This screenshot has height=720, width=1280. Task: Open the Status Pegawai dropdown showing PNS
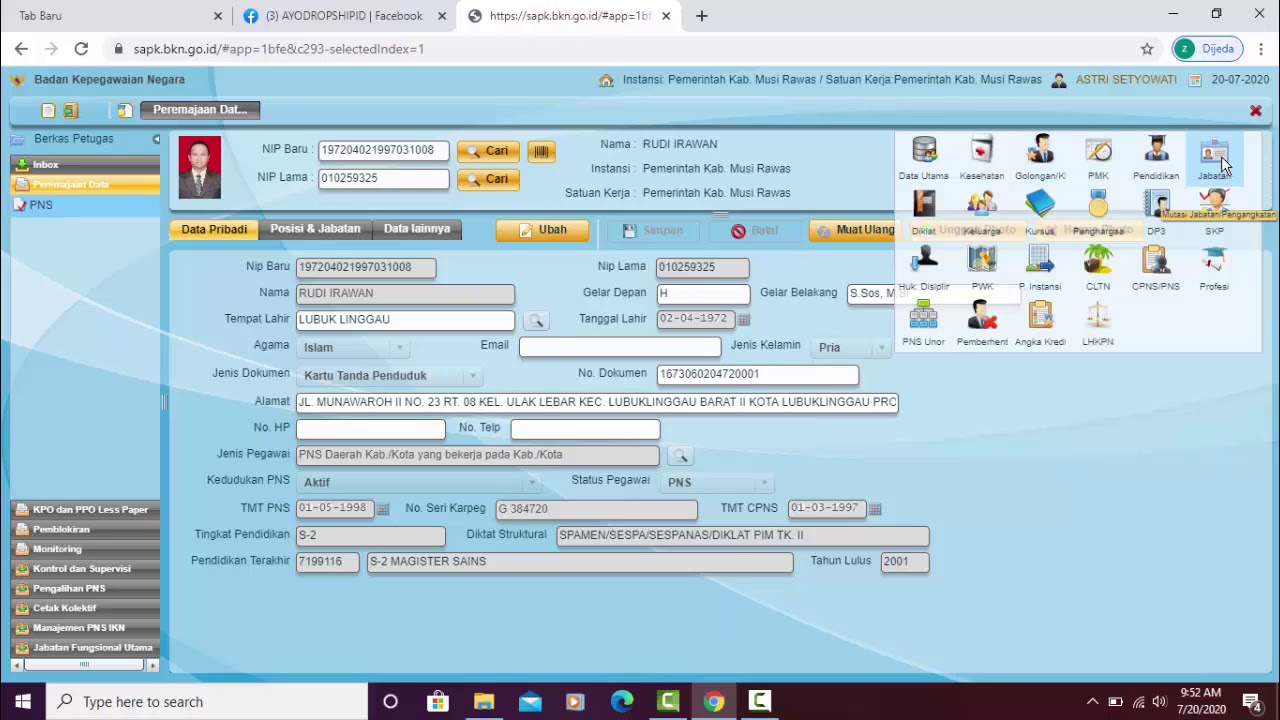coord(717,482)
